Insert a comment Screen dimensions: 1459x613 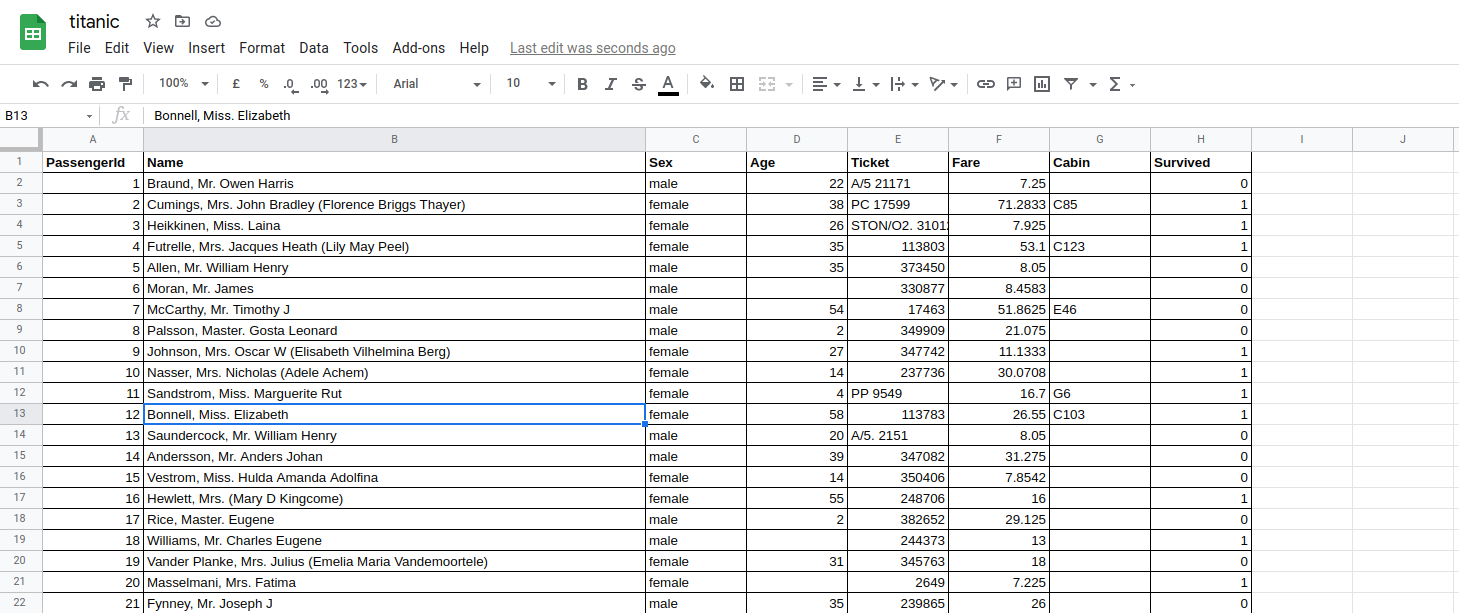click(x=1013, y=84)
